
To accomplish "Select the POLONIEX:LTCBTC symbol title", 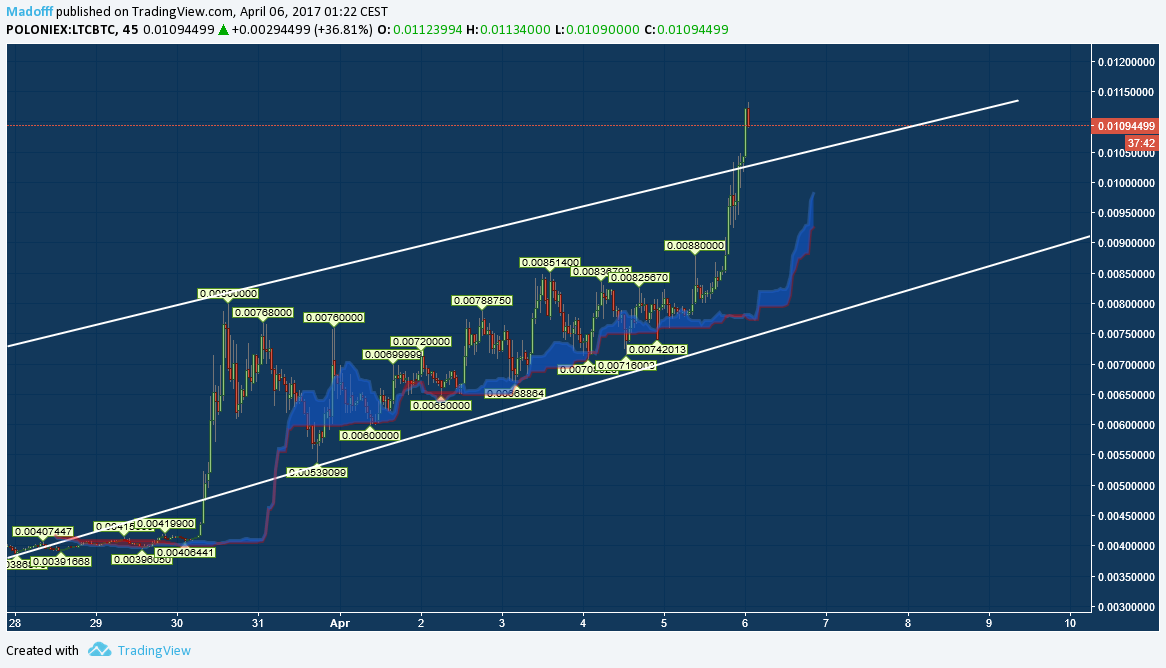I will (x=61, y=30).
